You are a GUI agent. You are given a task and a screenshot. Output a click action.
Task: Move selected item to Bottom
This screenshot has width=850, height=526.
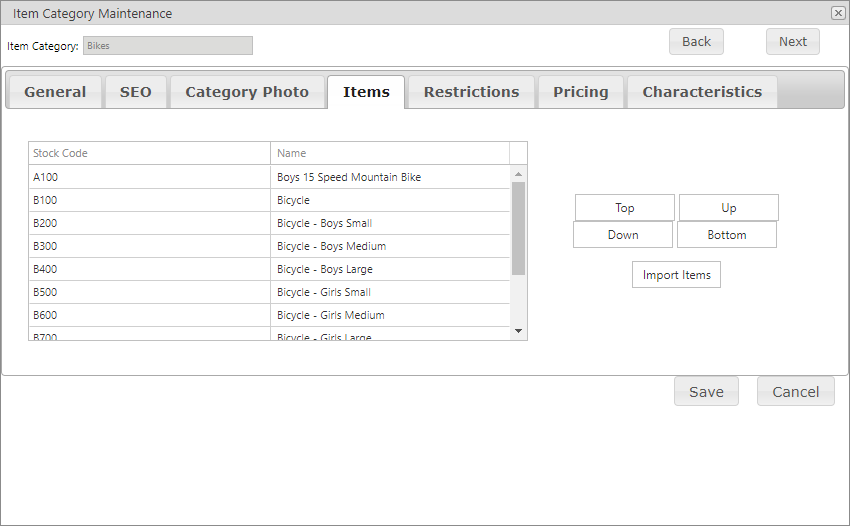(727, 235)
